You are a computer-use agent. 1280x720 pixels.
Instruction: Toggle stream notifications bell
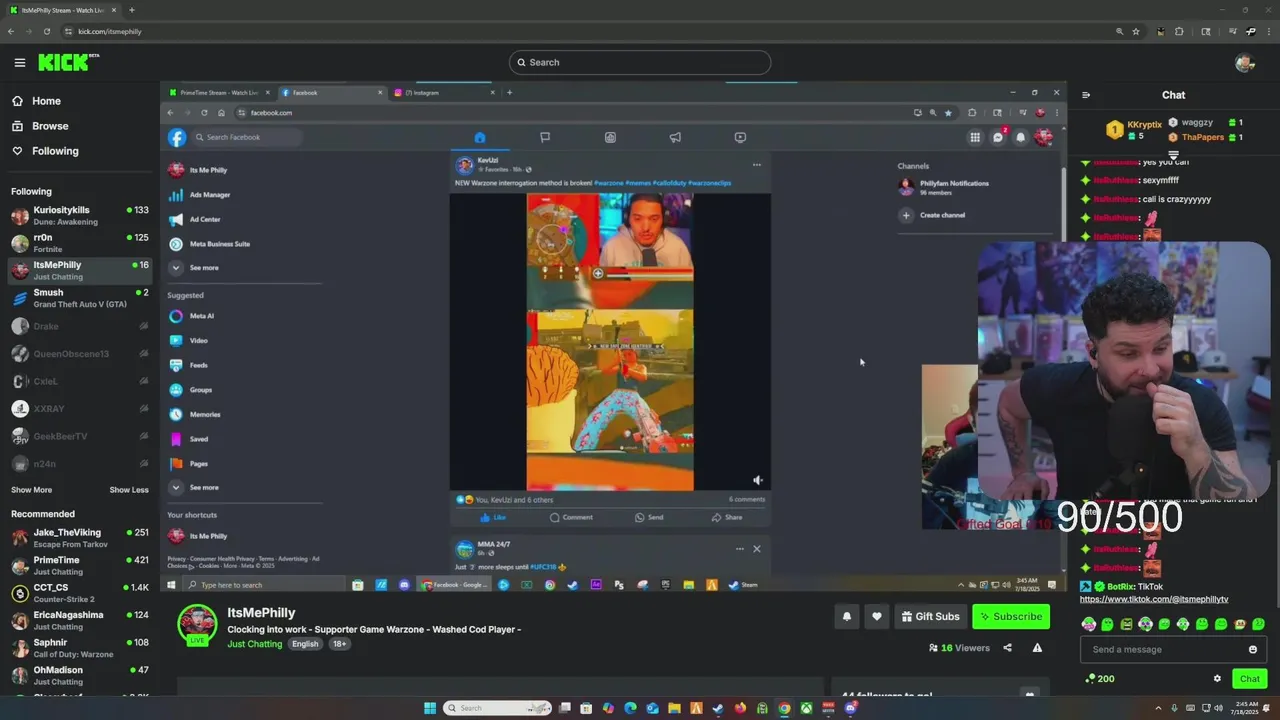847,616
